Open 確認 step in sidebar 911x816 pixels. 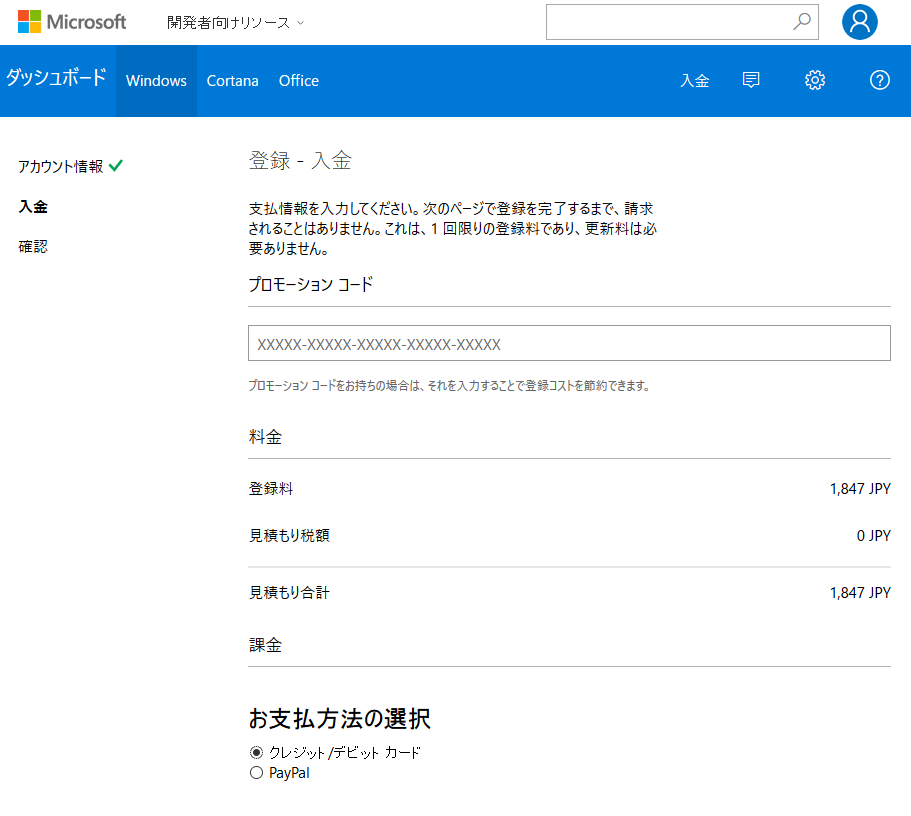pos(33,246)
